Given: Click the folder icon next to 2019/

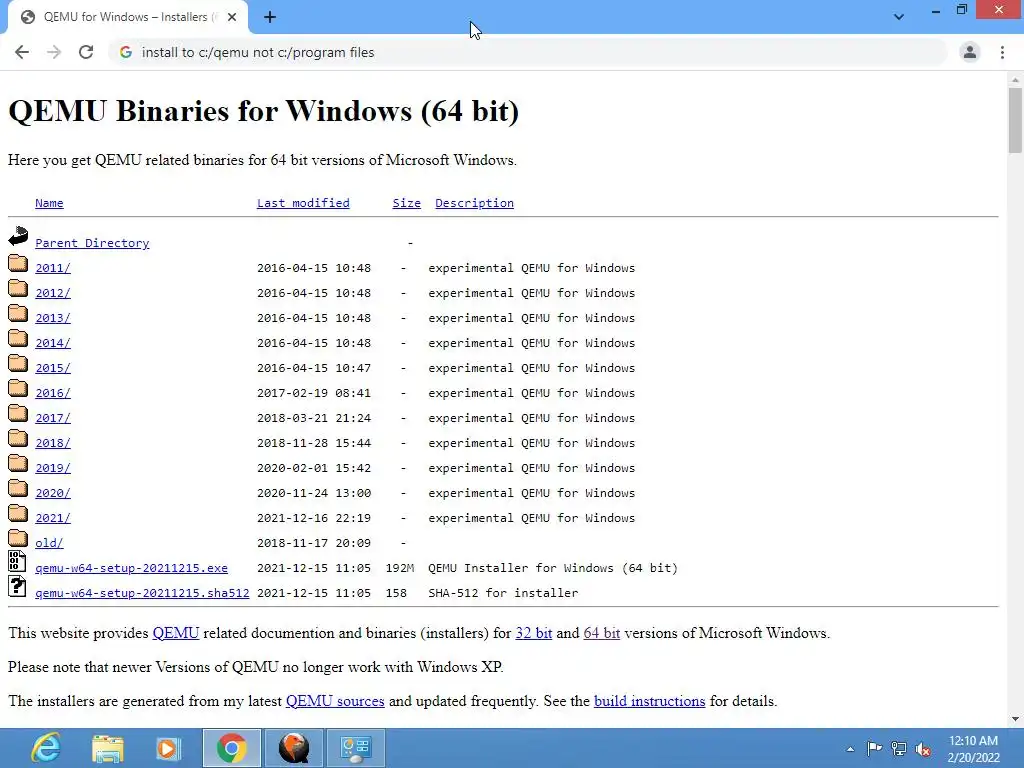Looking at the screenshot, I should 18,463.
